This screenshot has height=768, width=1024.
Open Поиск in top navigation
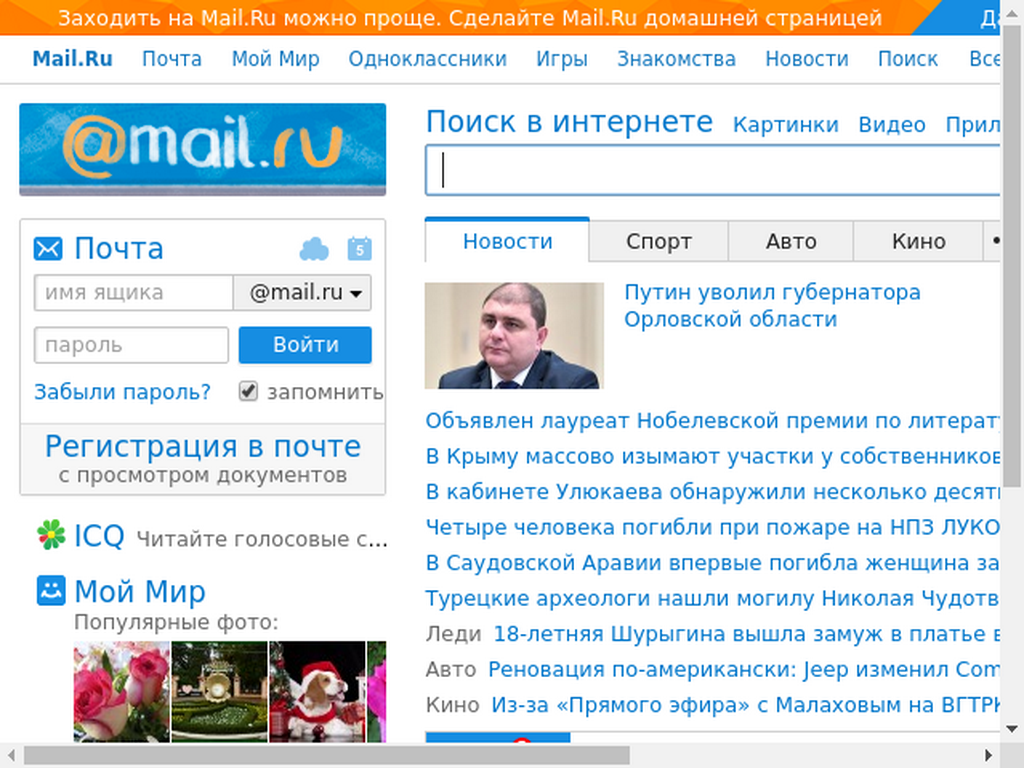[x=908, y=59]
